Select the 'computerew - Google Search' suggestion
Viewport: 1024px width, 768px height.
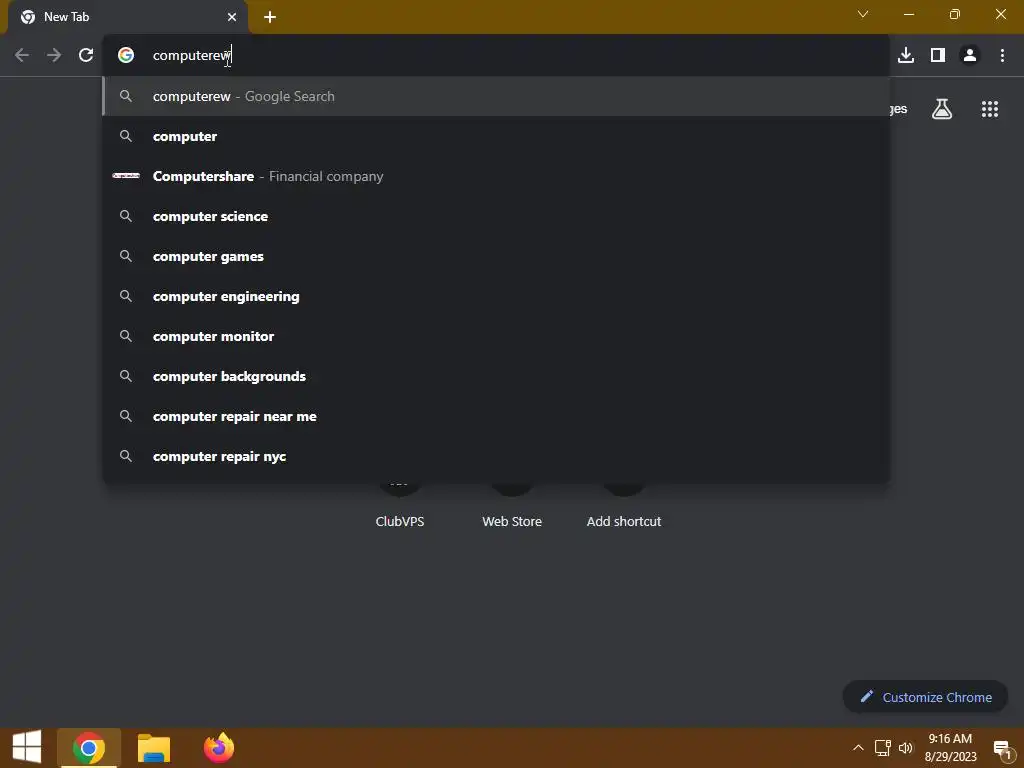[x=496, y=96]
